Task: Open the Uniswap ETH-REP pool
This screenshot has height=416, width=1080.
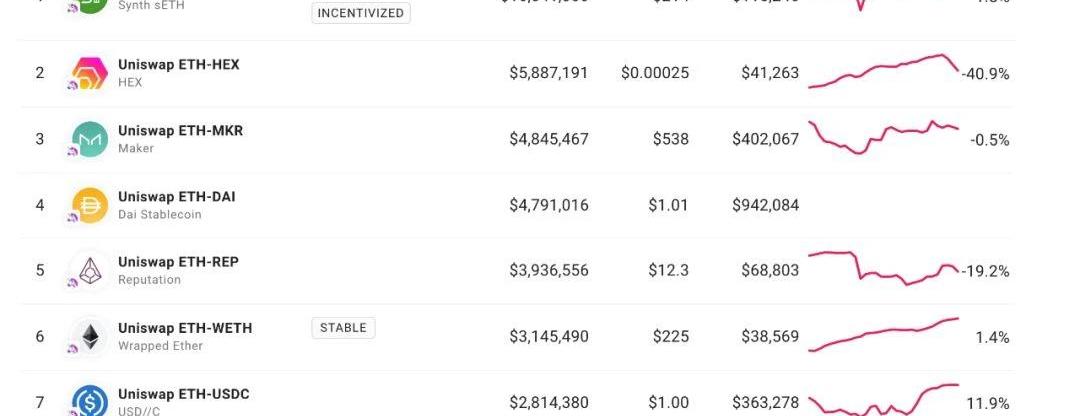Action: tap(178, 262)
